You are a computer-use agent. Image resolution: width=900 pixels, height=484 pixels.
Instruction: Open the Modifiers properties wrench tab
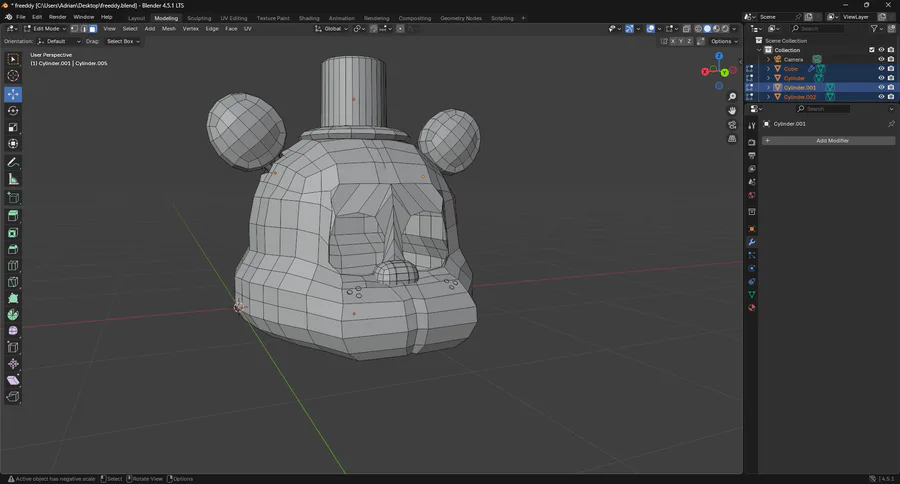click(x=752, y=242)
